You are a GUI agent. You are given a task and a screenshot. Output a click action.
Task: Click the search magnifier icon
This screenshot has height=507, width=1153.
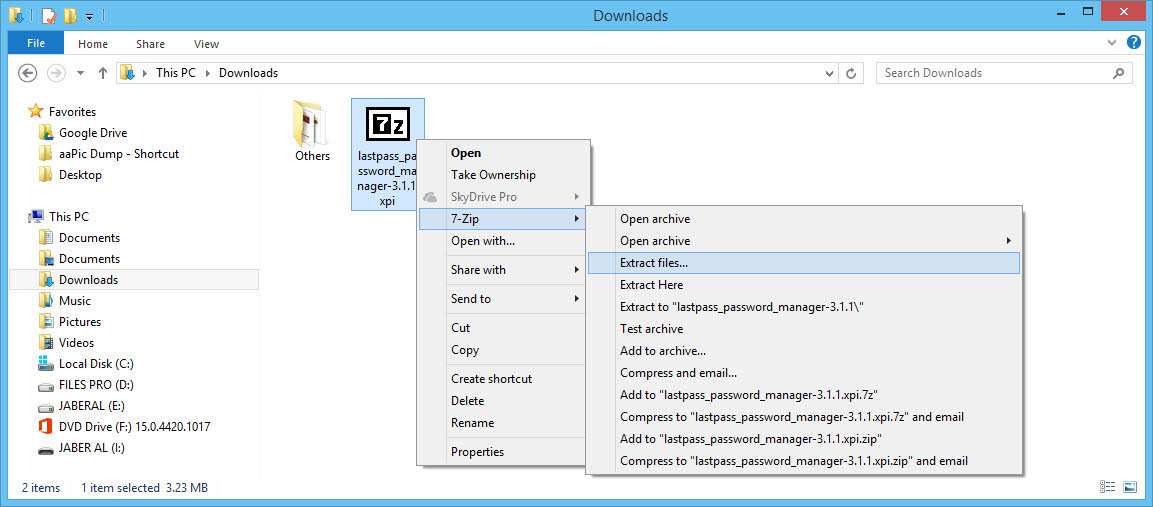click(x=1118, y=73)
